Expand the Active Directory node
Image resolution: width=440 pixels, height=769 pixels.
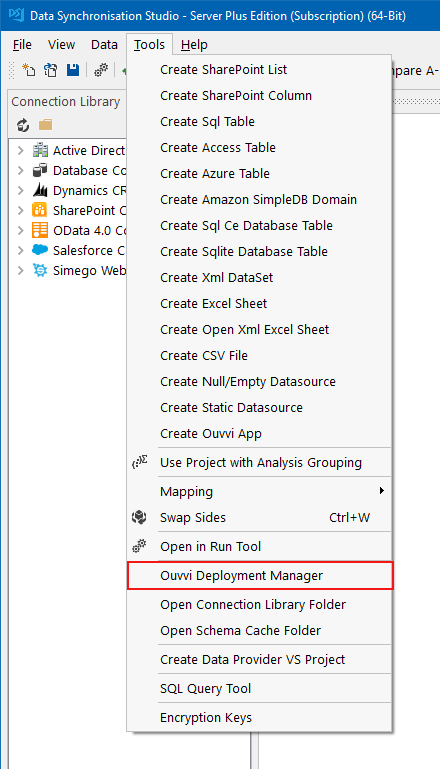pos(21,150)
